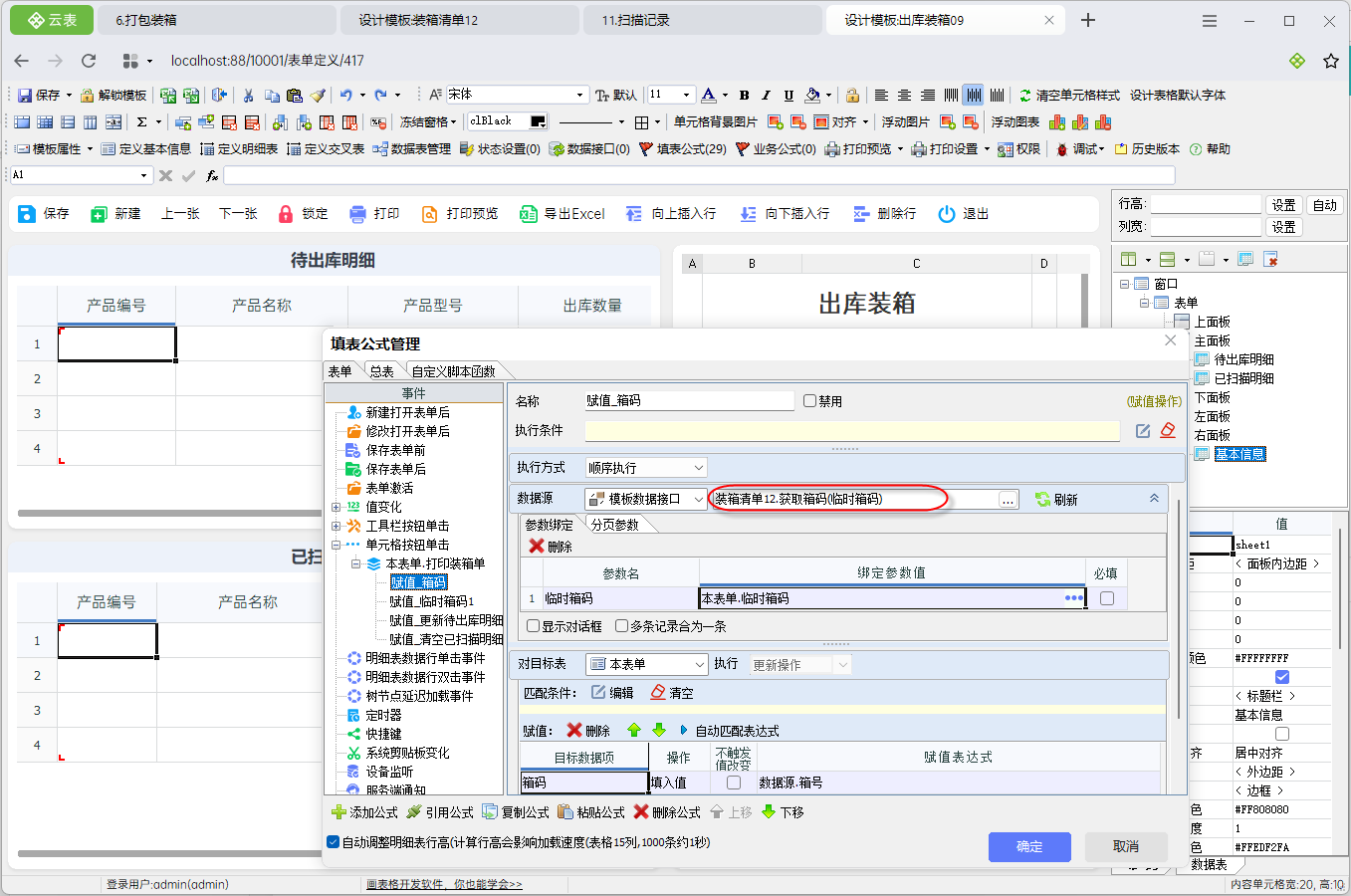
Task: Enable the 禁用 checkbox
Action: pyautogui.click(x=809, y=401)
